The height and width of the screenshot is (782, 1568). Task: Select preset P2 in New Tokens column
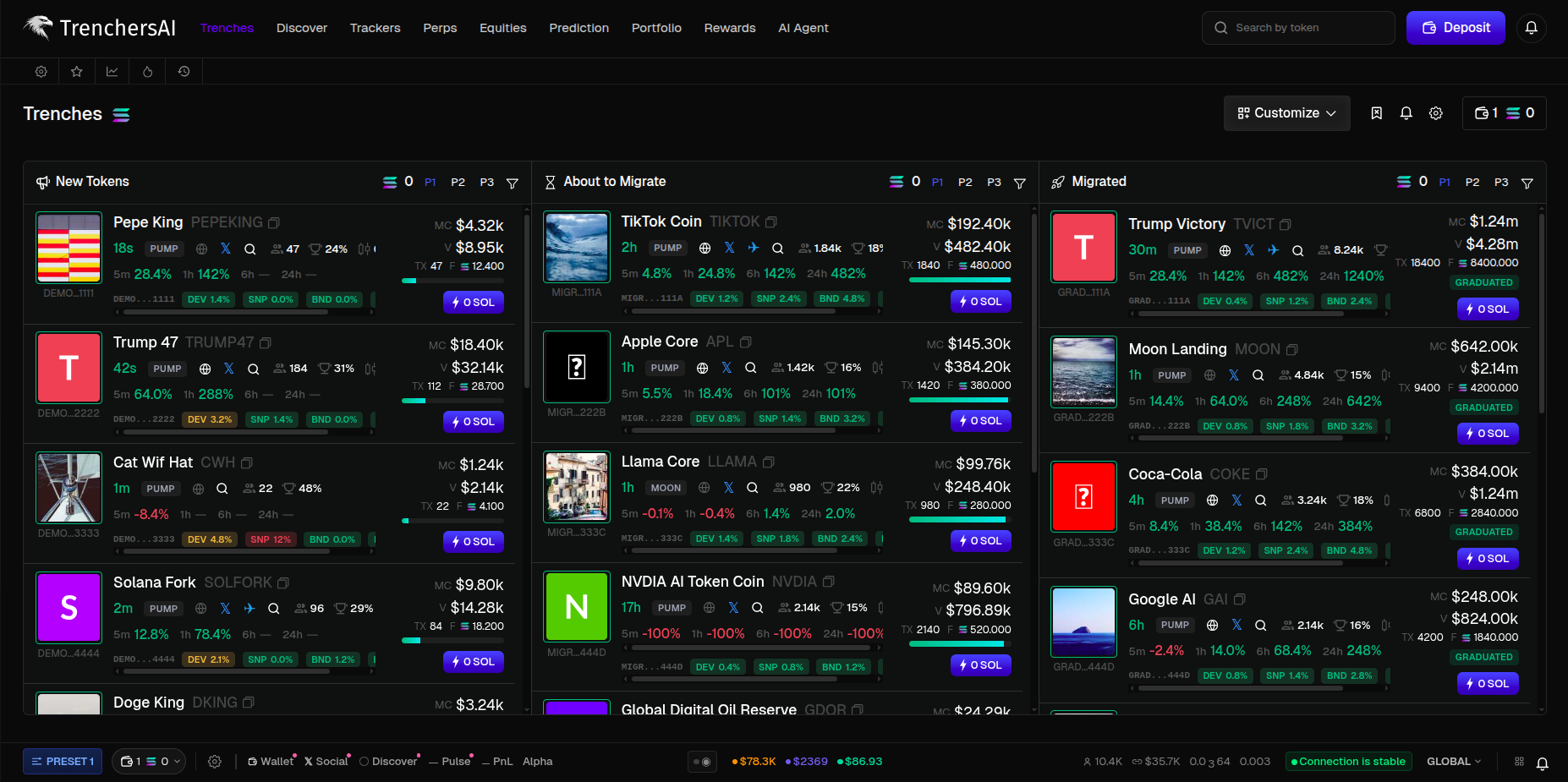458,182
